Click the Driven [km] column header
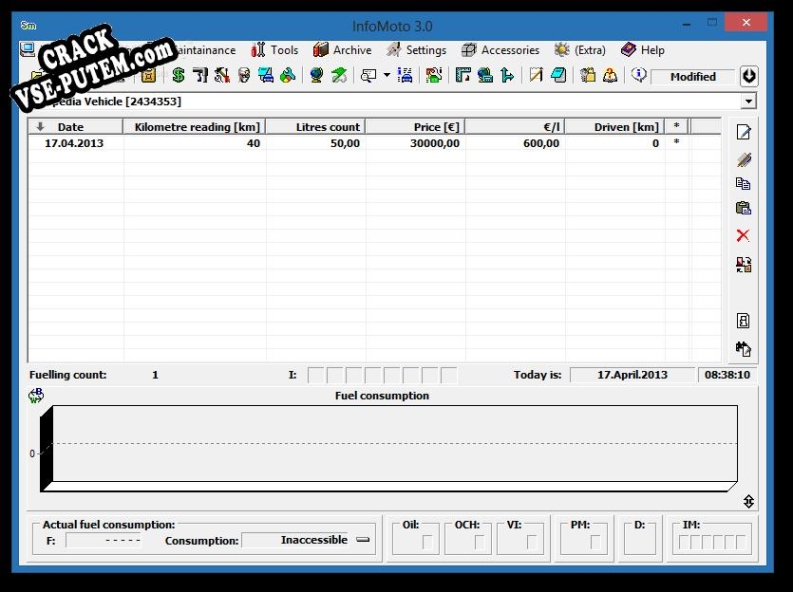793x592 pixels. pos(615,127)
